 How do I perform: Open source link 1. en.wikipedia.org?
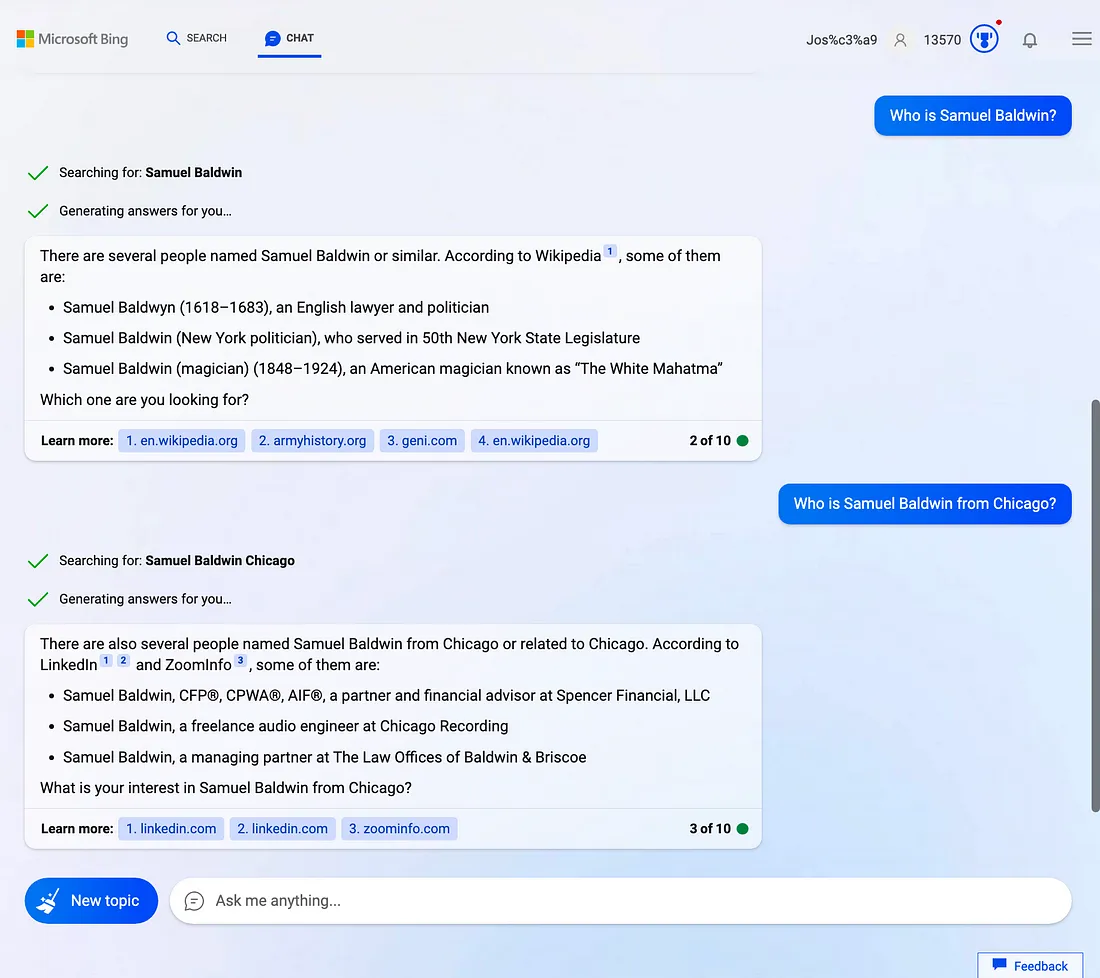point(182,441)
